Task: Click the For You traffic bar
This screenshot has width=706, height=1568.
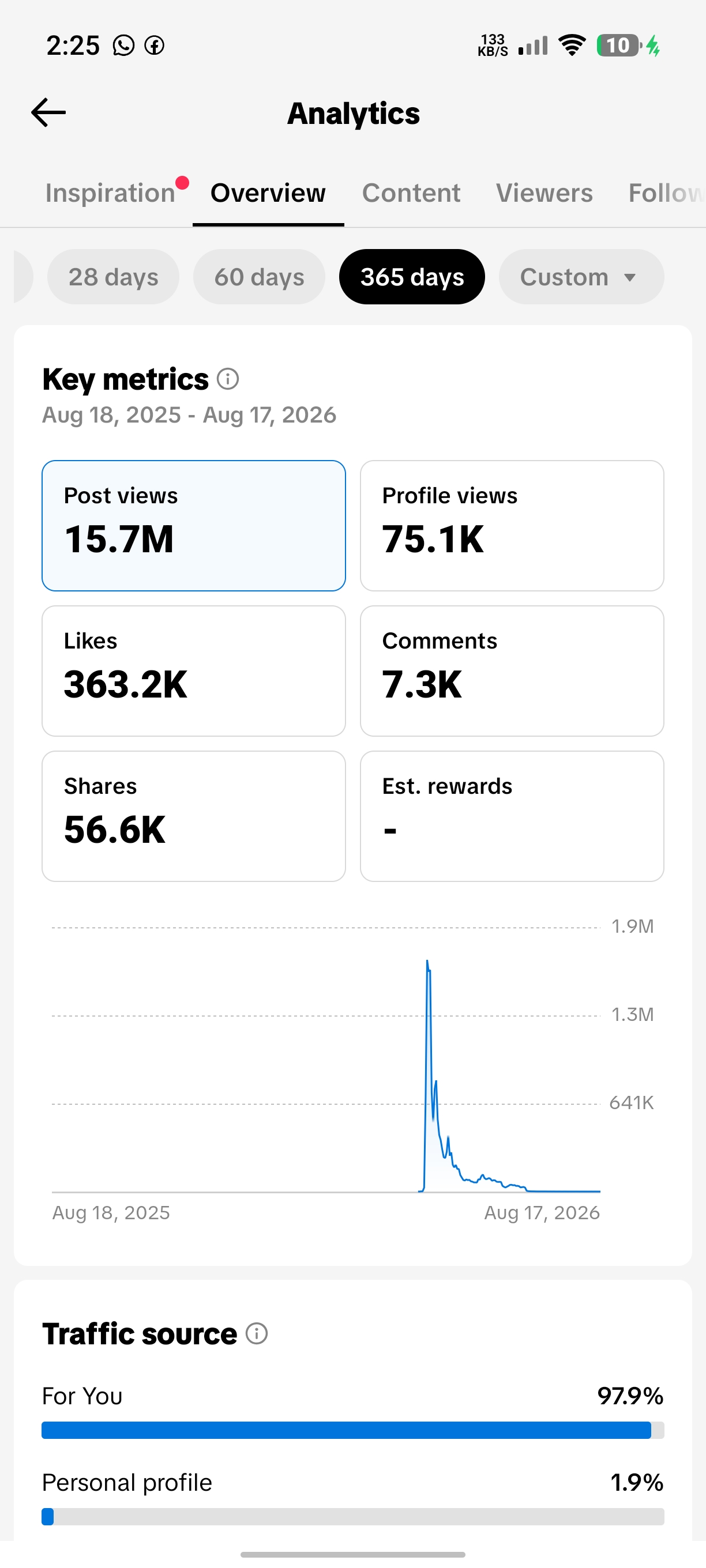Action: (352, 1430)
